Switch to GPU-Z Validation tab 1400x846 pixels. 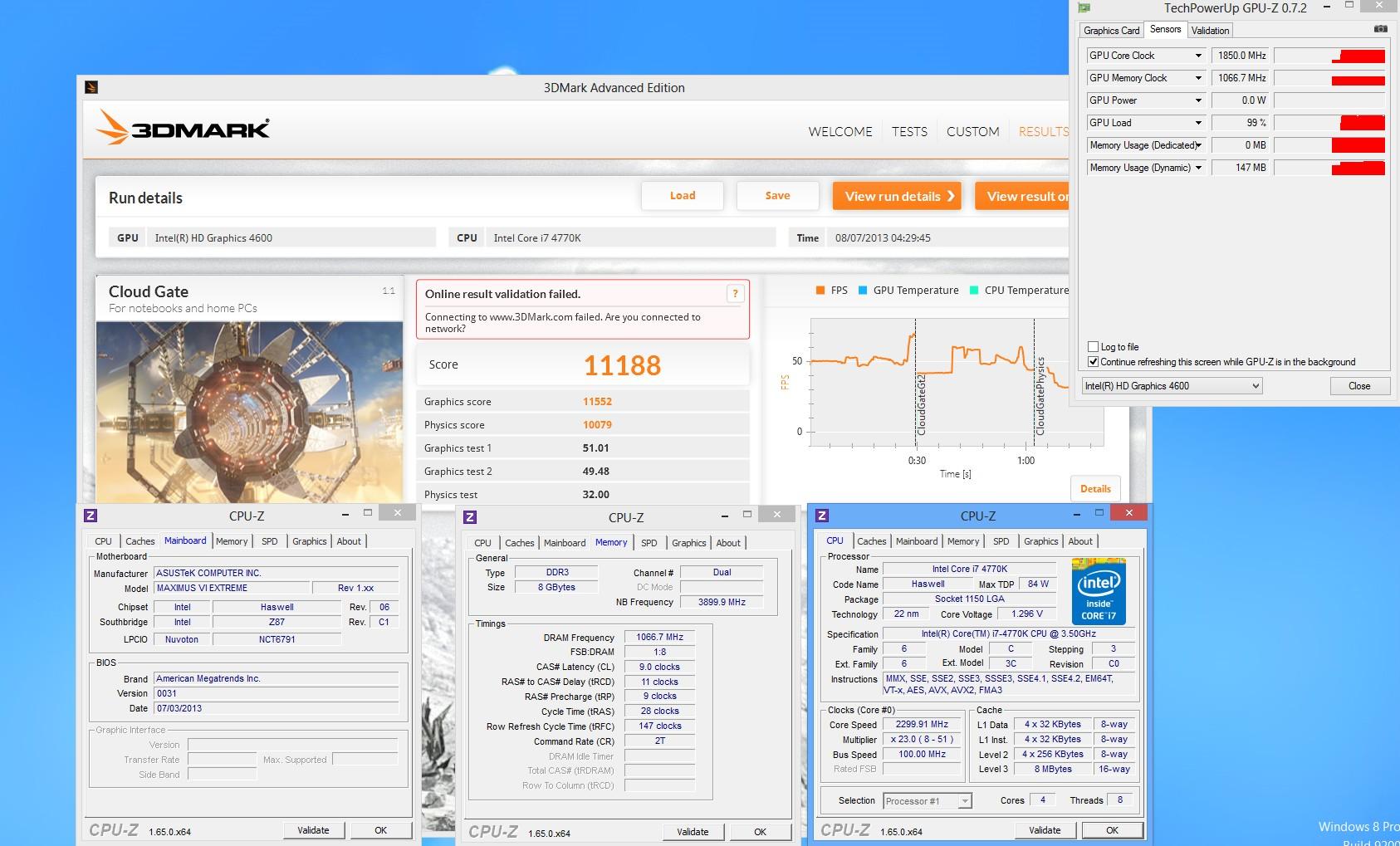(1210, 31)
